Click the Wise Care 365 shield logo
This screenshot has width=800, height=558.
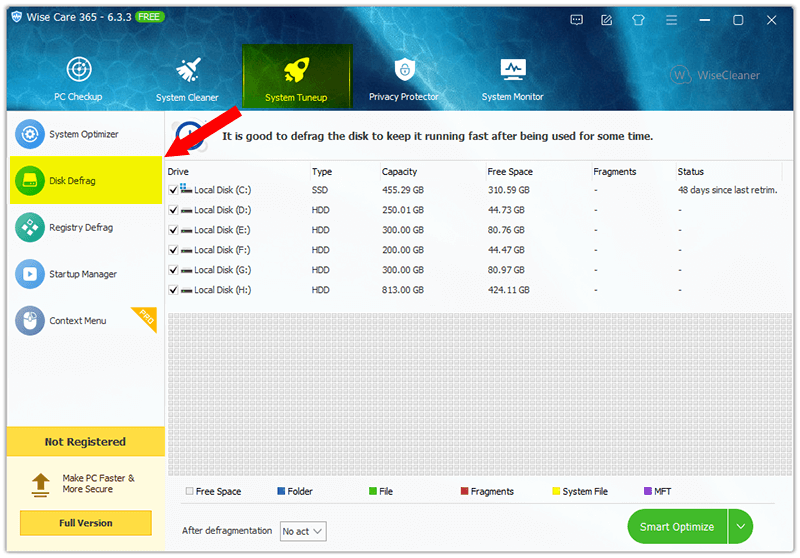17,17
